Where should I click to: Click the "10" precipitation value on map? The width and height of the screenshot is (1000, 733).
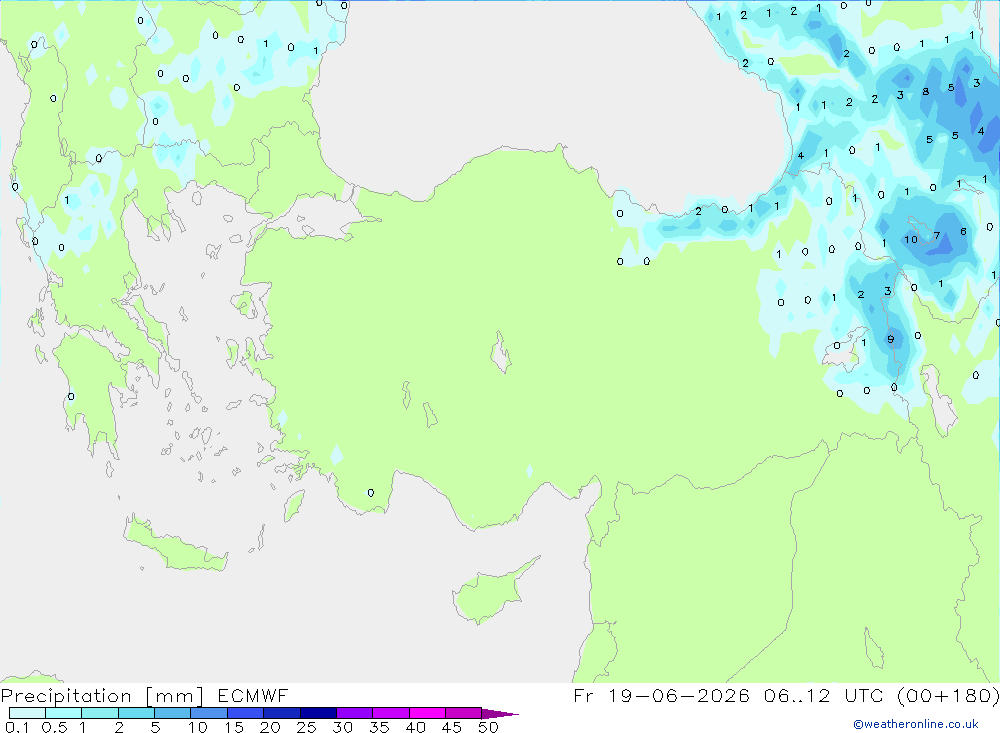(911, 239)
